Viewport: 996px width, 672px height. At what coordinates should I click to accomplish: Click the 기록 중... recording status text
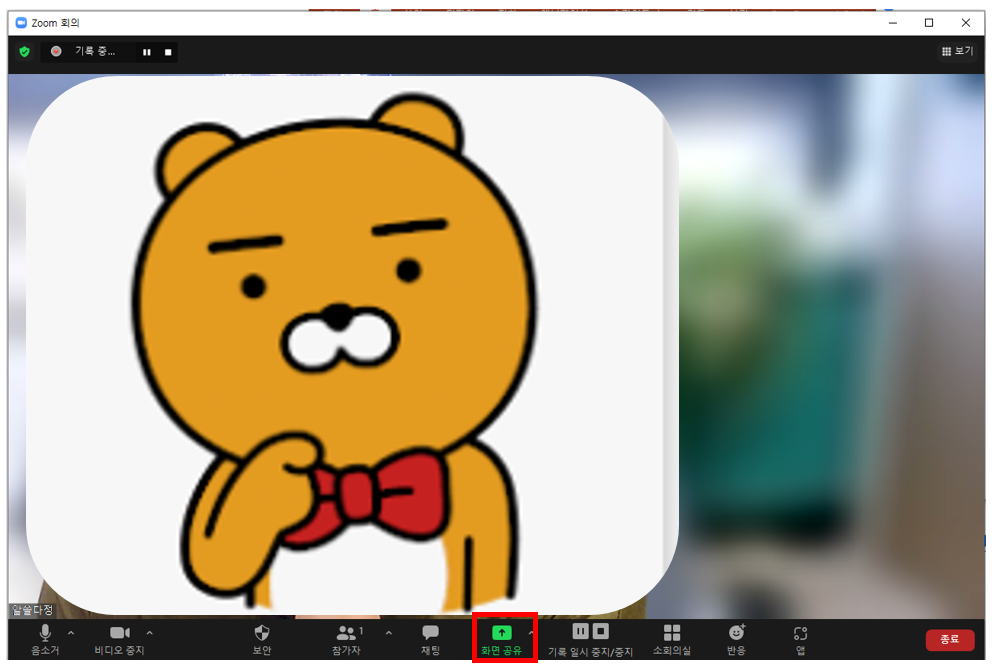pyautogui.click(x=95, y=51)
